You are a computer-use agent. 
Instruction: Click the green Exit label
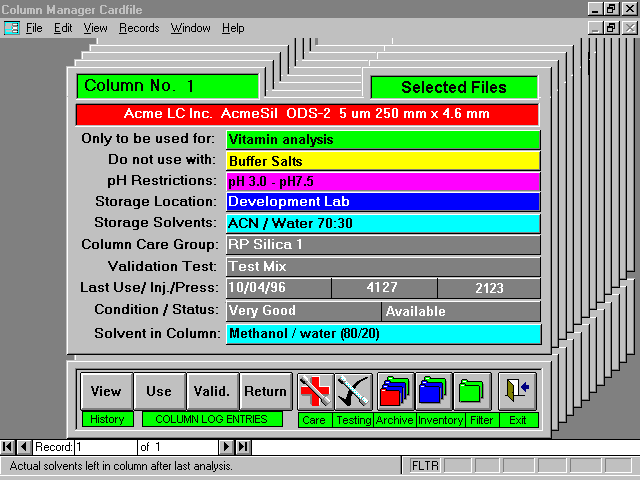tap(518, 420)
